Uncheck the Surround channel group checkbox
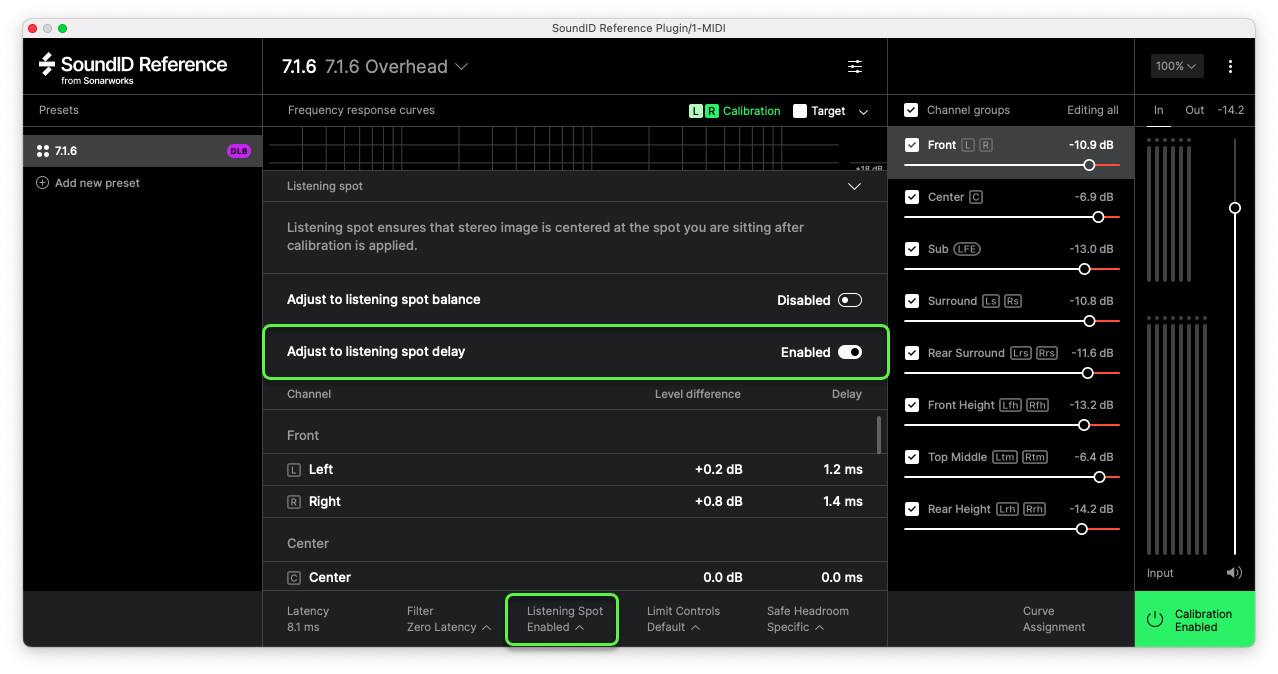This screenshot has height=674, width=1278. (911, 301)
